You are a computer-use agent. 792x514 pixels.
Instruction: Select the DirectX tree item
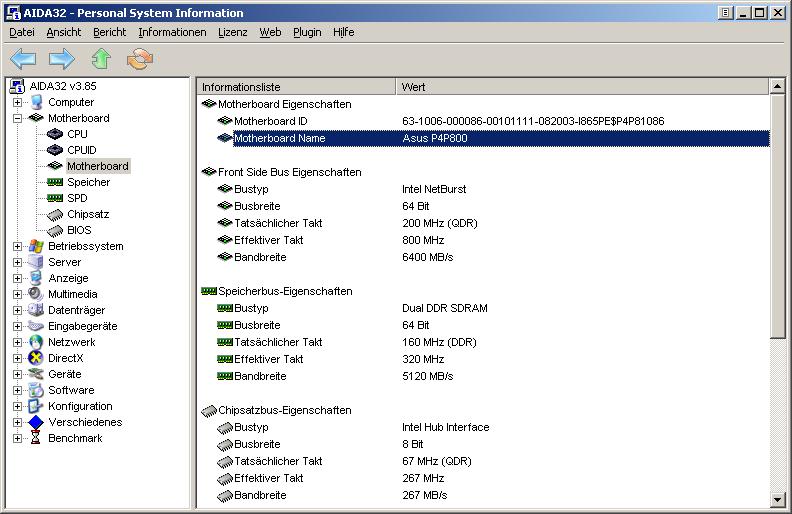pos(66,358)
